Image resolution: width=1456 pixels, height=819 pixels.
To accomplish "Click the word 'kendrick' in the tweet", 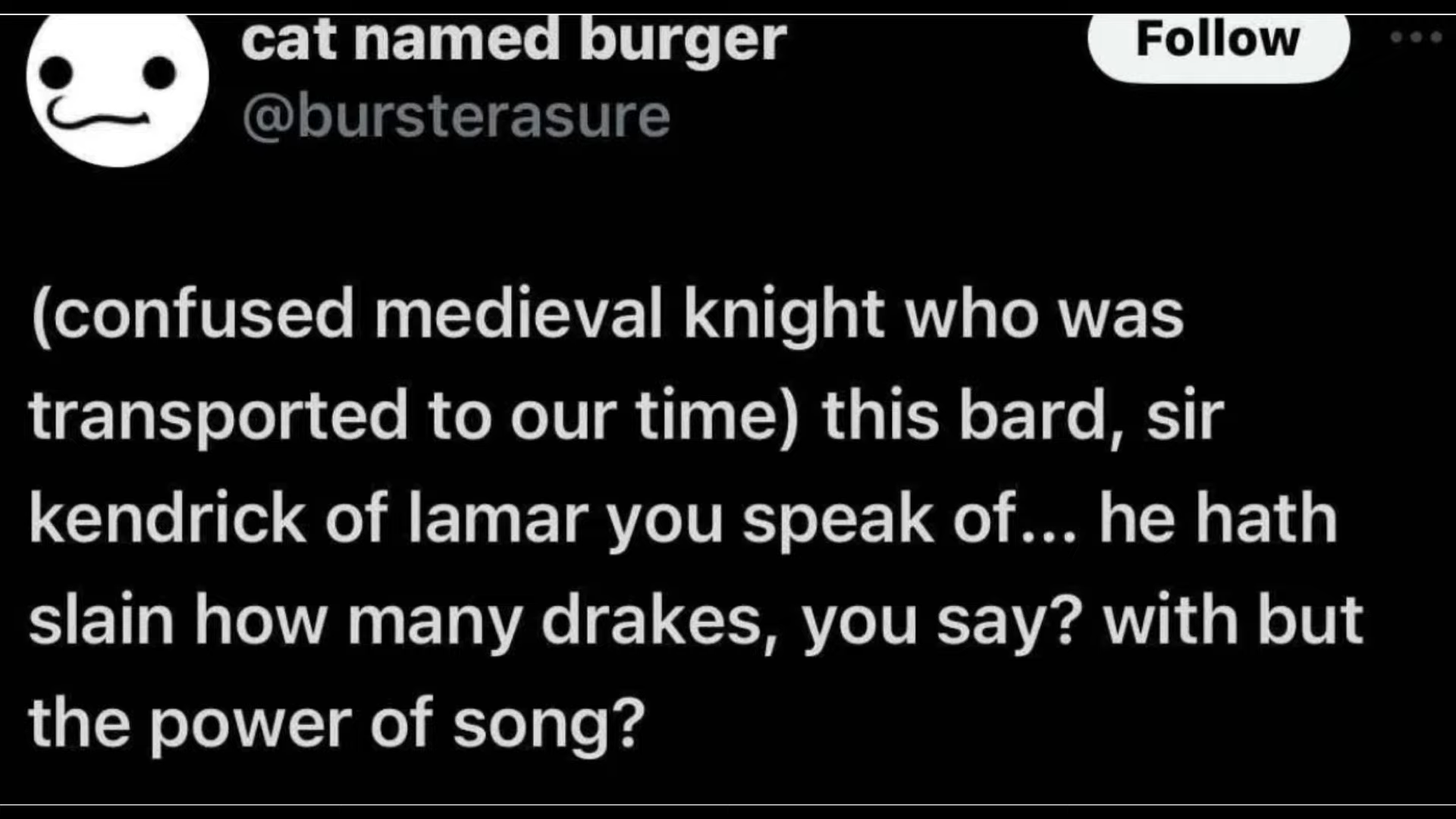I will point(168,519).
